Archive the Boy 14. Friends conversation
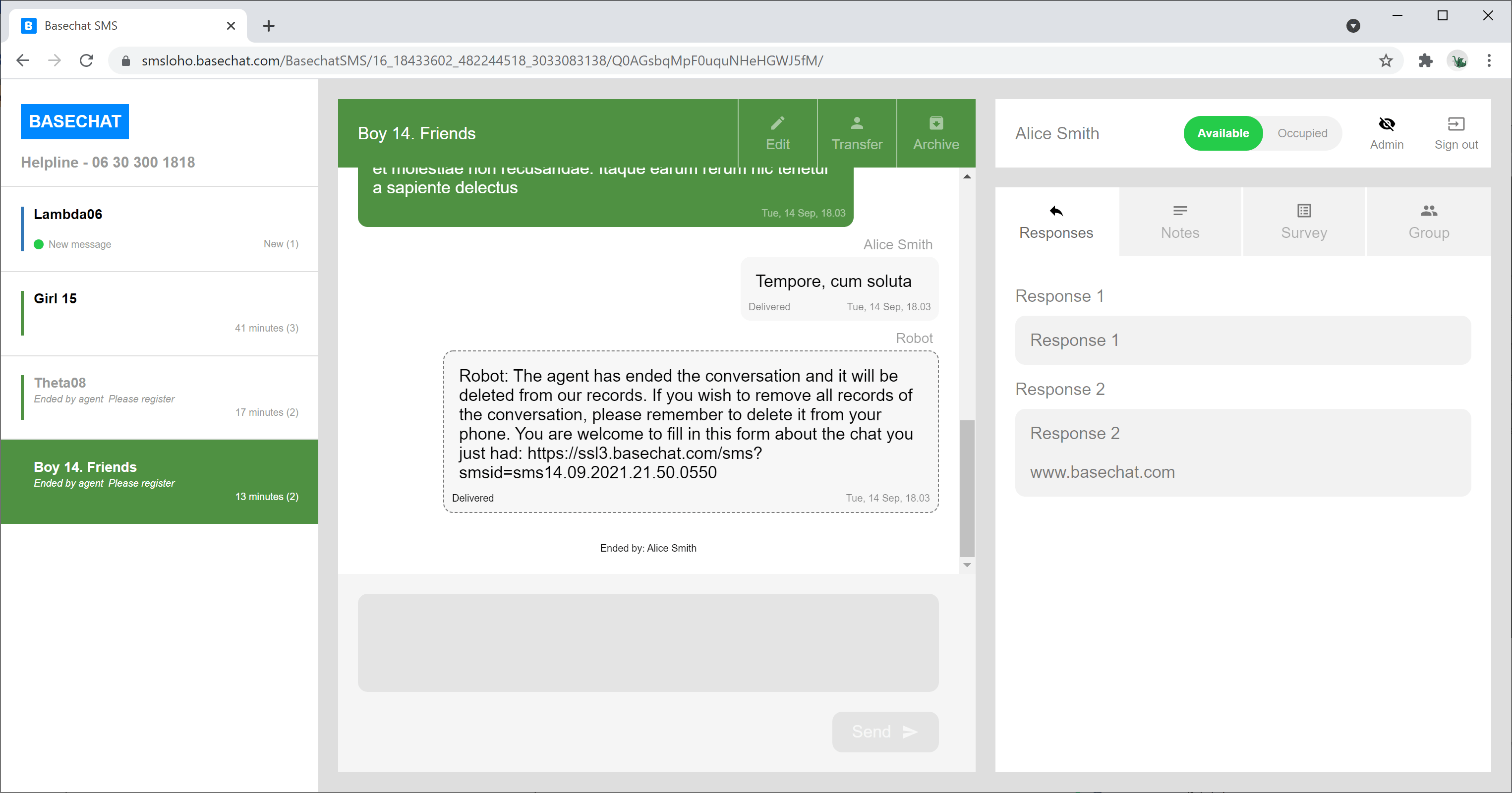This screenshot has width=1512, height=793. (935, 133)
